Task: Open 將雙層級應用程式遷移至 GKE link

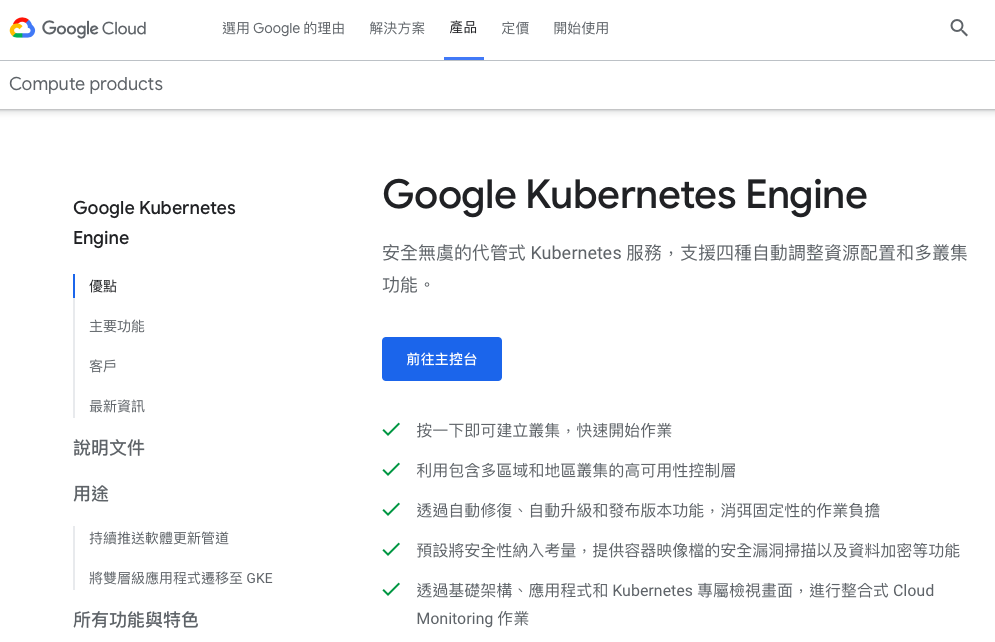Action: (181, 578)
